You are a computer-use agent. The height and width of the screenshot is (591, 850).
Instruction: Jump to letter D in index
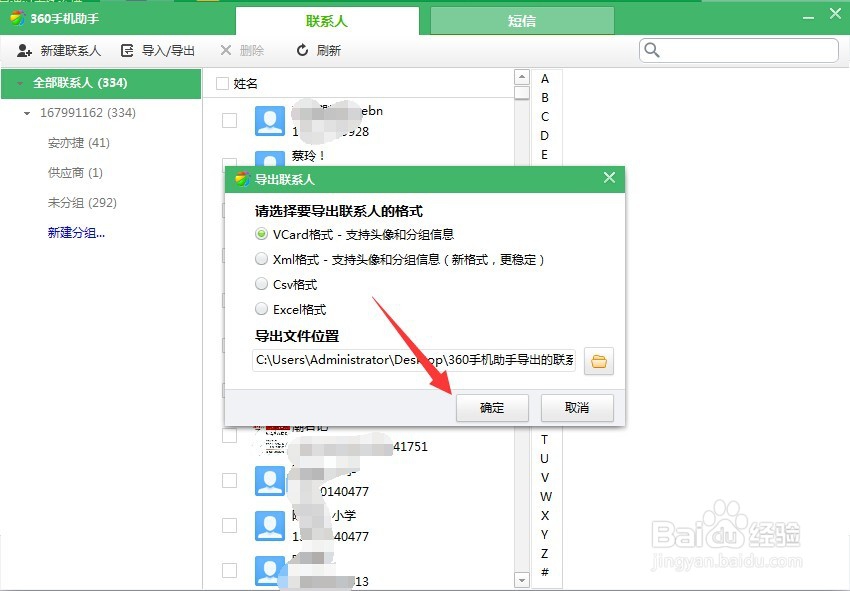point(545,136)
